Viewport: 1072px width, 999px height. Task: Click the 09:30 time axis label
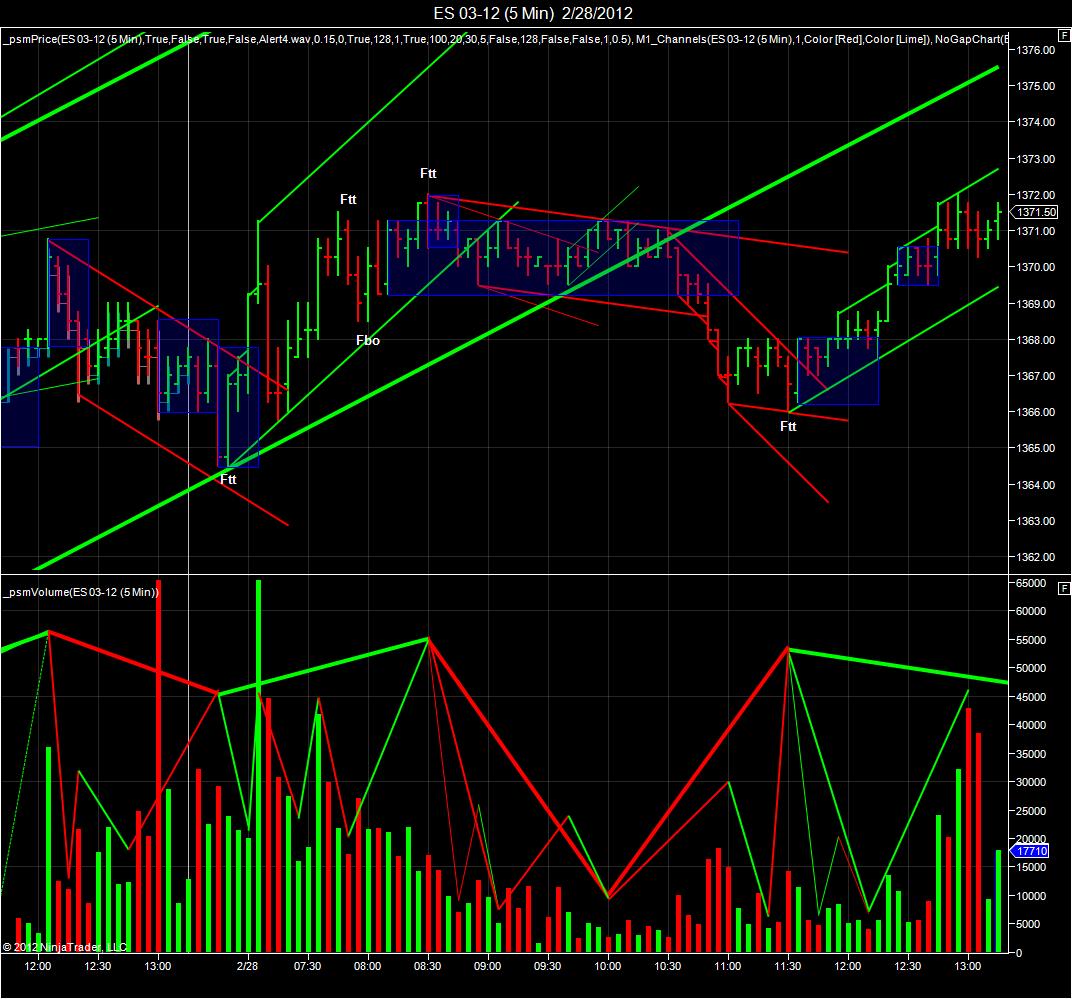pos(548,966)
